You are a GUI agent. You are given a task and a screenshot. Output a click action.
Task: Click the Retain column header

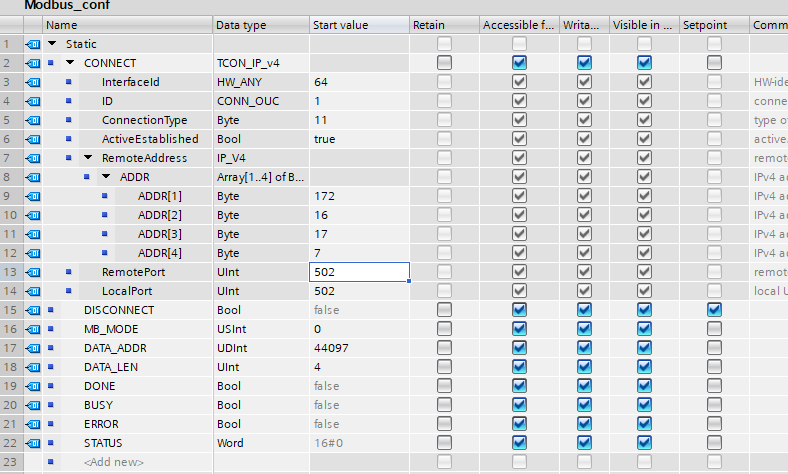[444, 25]
